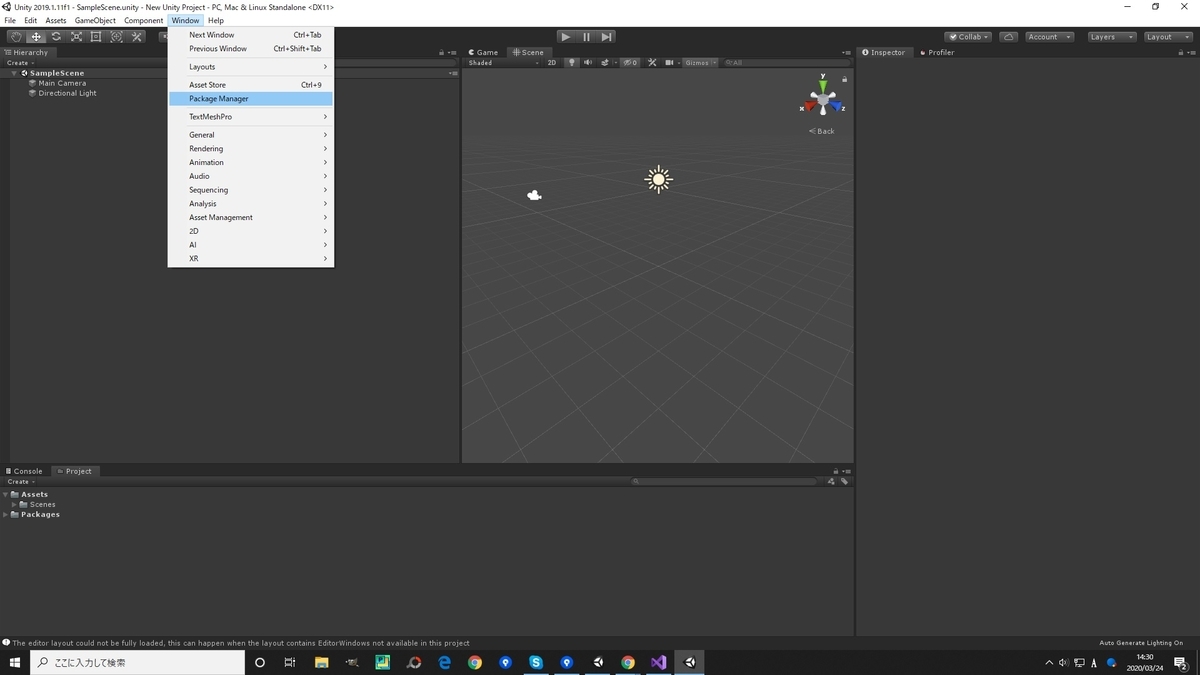The height and width of the screenshot is (675, 1200).
Task: Step one frame forward
Action: point(607,37)
